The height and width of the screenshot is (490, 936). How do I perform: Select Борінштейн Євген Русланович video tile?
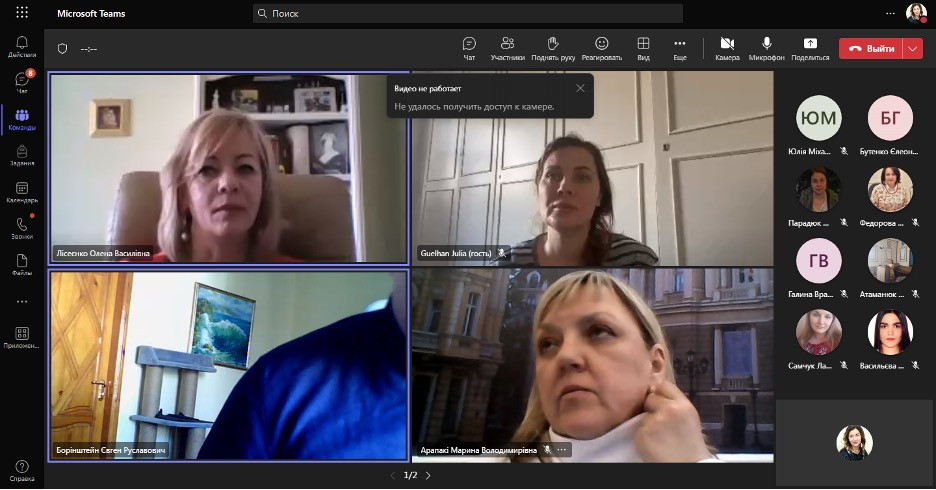click(229, 365)
